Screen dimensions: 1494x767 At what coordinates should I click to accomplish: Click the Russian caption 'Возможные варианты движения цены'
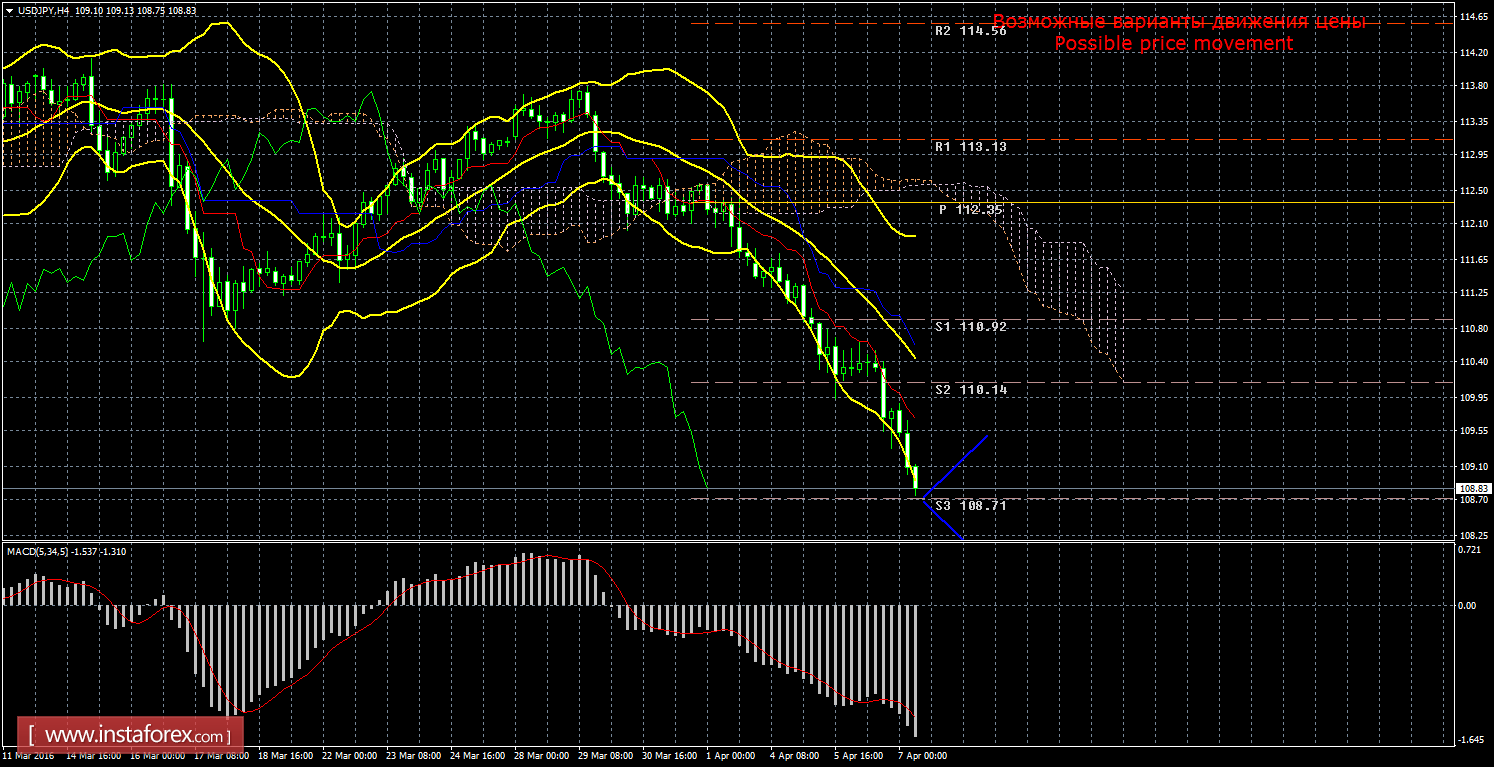[x=1179, y=22]
